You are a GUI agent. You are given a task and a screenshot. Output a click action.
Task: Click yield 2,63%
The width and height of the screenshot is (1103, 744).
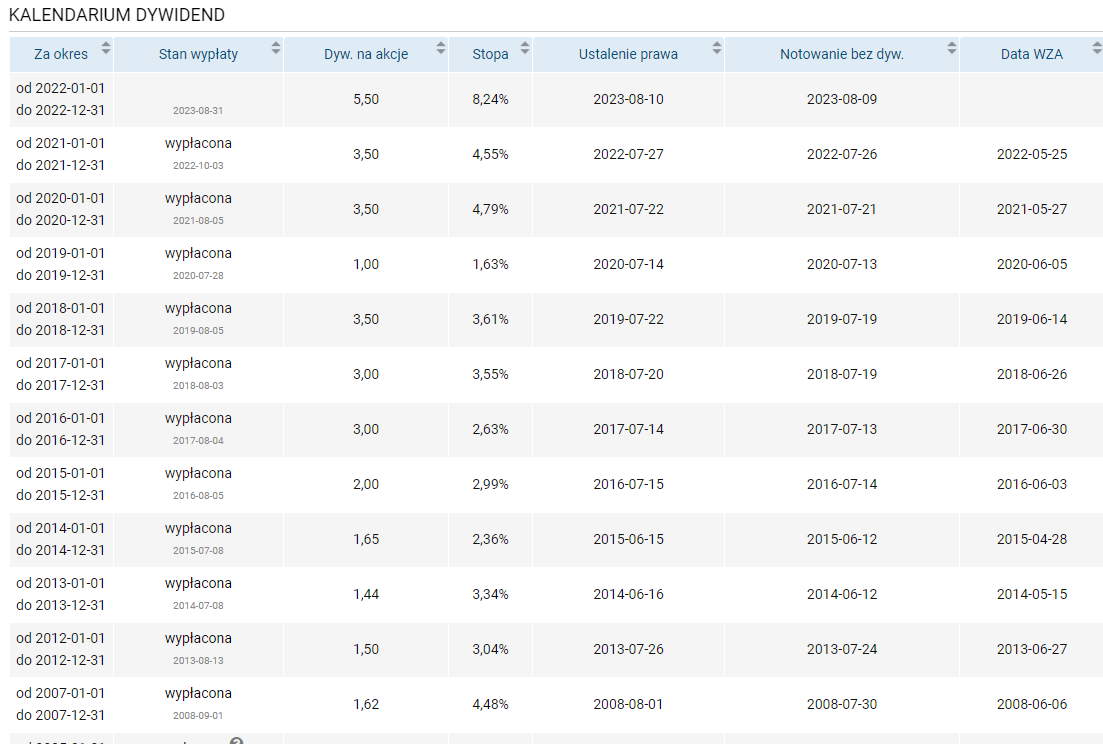(x=490, y=429)
